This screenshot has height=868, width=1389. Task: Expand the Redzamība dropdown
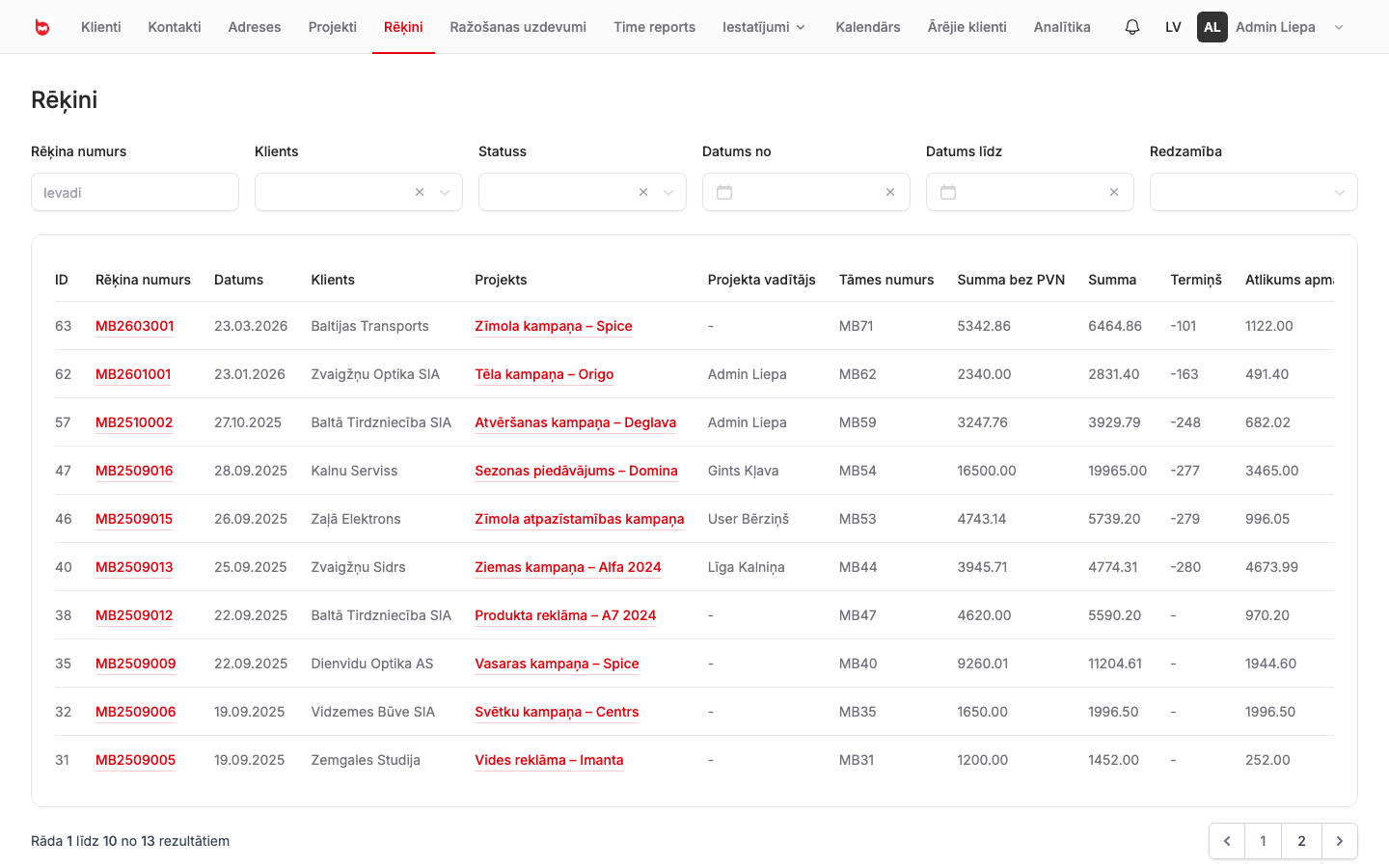1254,192
